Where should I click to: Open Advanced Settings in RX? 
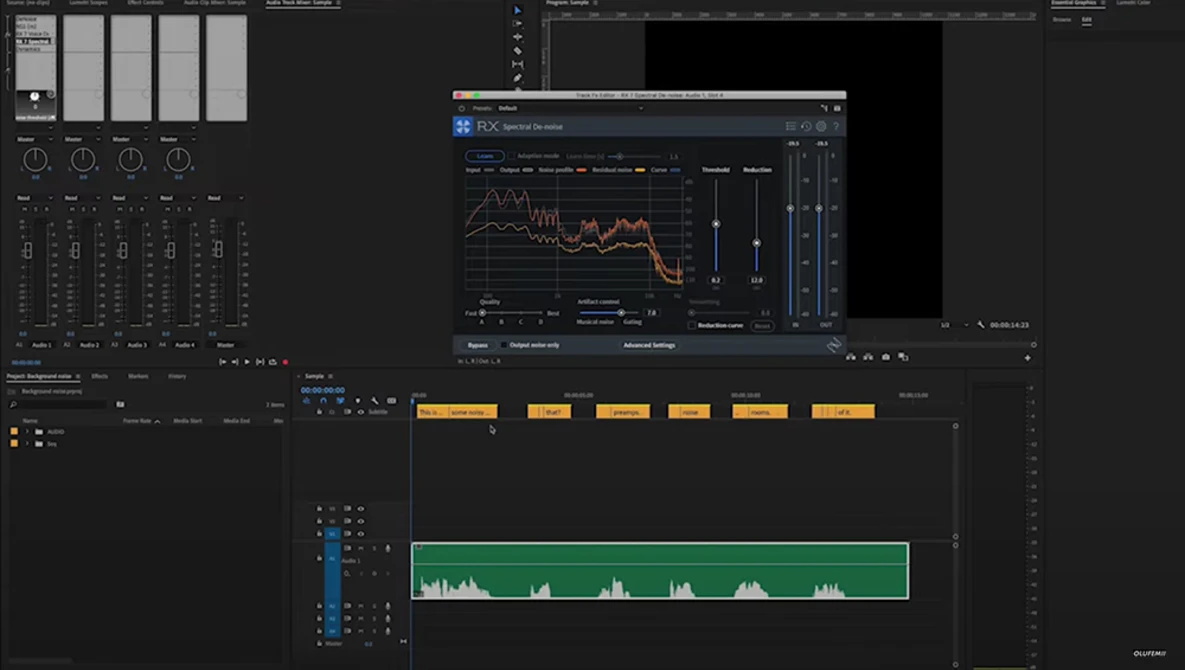point(649,345)
